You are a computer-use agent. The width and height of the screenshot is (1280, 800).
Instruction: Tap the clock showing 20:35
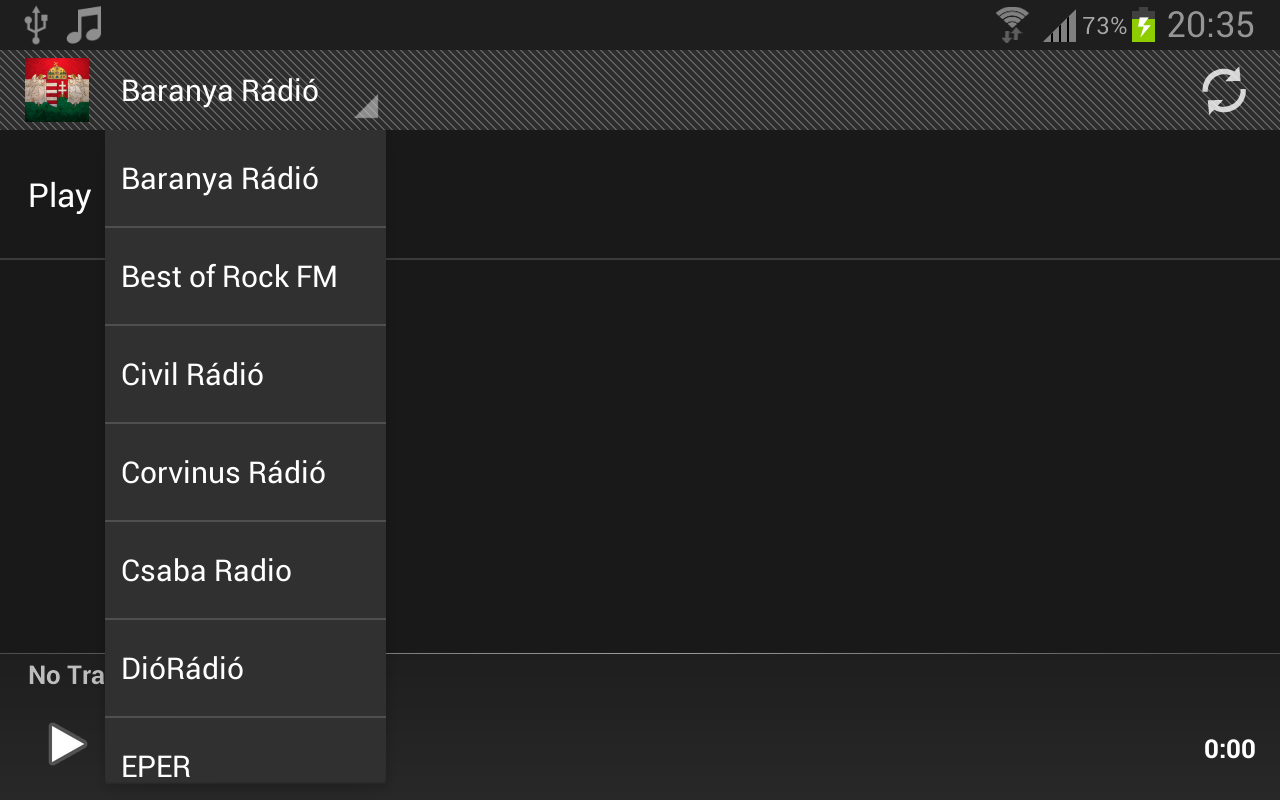click(1210, 25)
